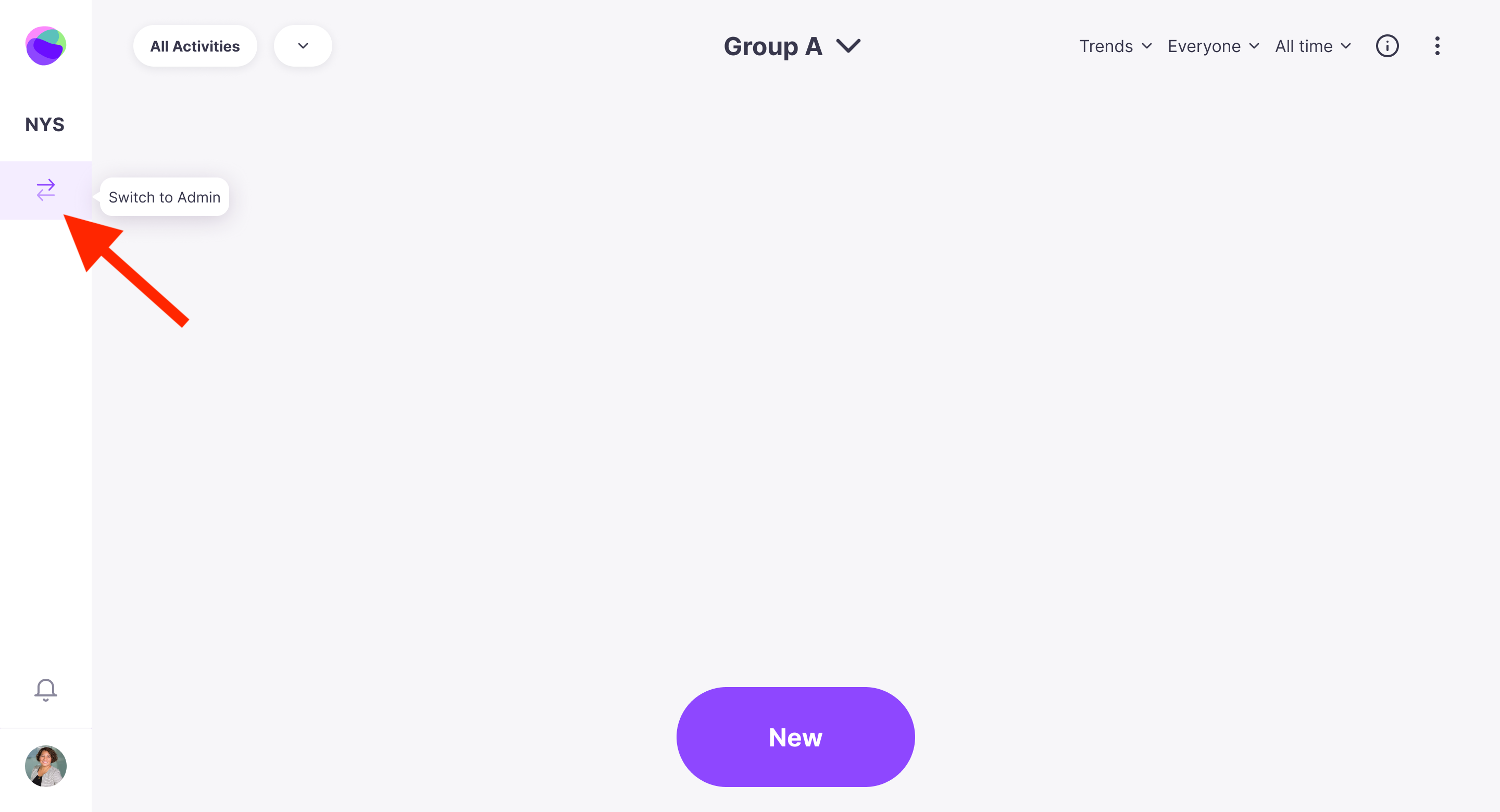This screenshot has width=1500, height=812.
Task: Select the All Activities filter
Action: [x=195, y=46]
